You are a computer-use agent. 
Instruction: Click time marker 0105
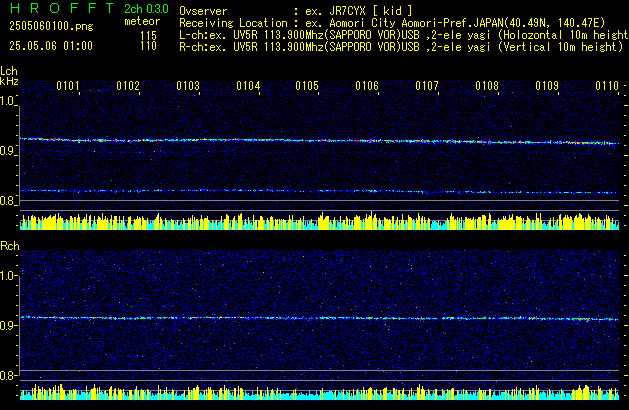[307, 86]
